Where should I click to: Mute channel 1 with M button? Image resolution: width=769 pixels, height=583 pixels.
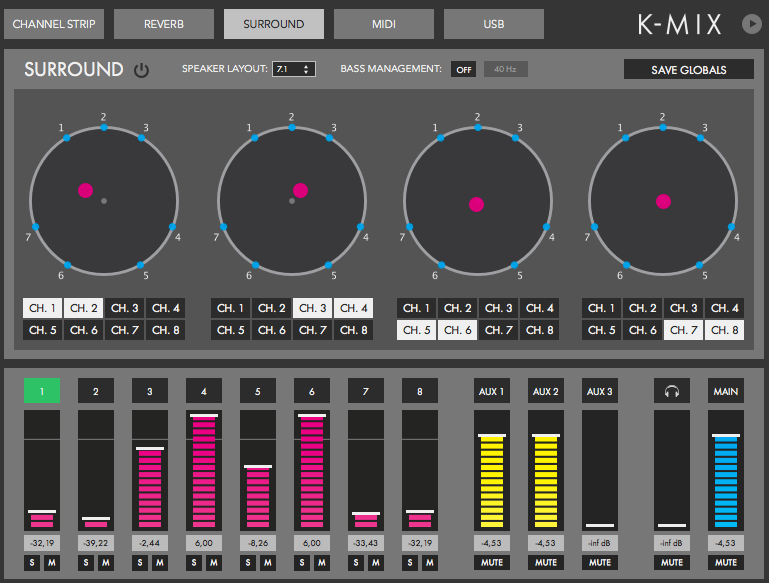(x=52, y=562)
